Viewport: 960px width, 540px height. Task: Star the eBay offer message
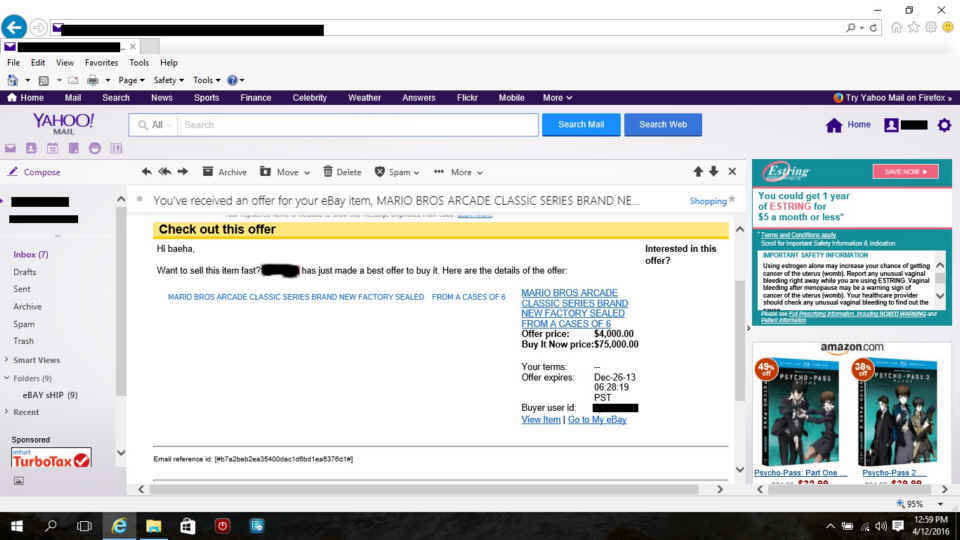pyautogui.click(x=732, y=200)
